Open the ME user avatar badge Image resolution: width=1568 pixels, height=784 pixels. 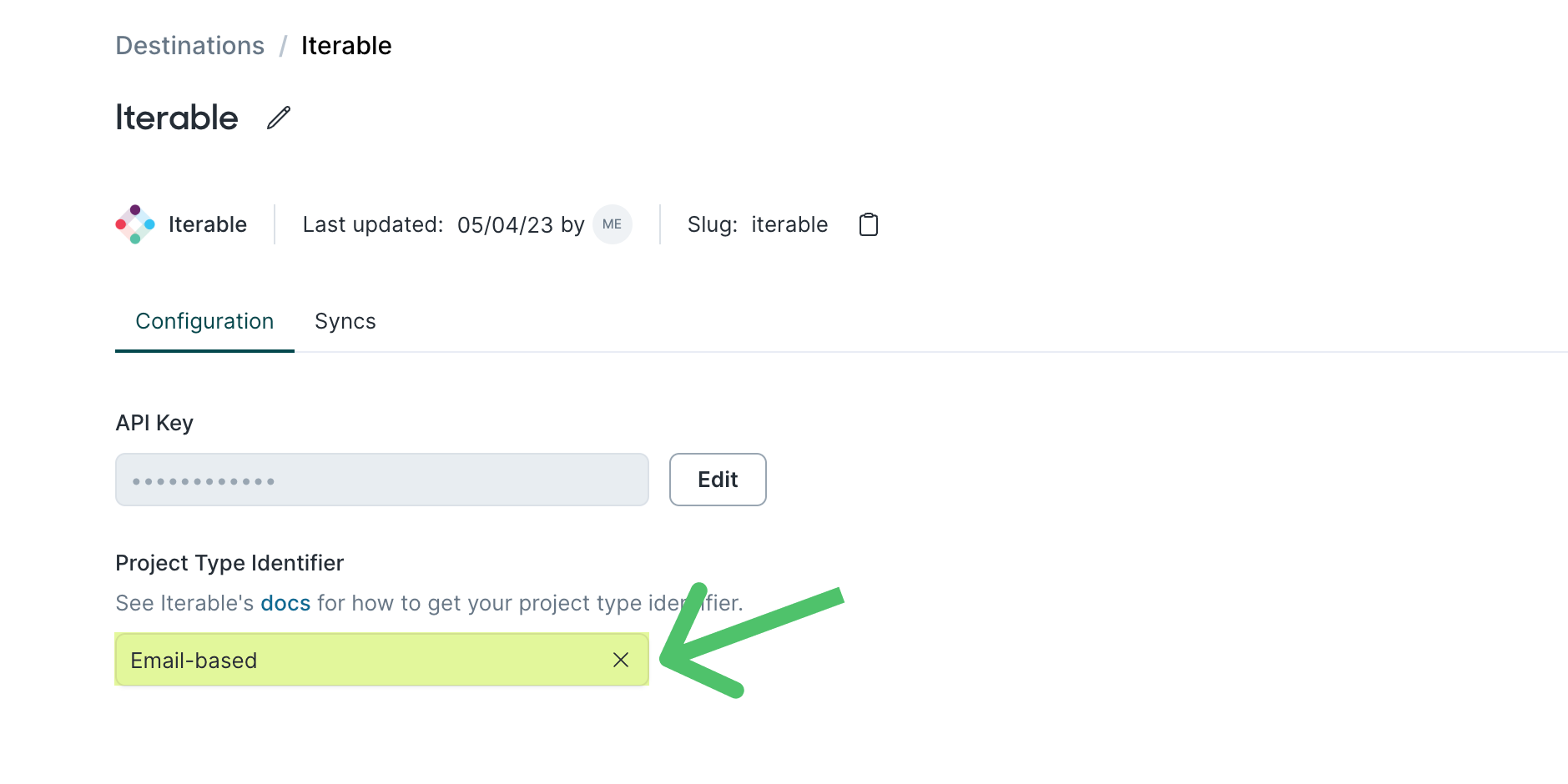click(612, 224)
